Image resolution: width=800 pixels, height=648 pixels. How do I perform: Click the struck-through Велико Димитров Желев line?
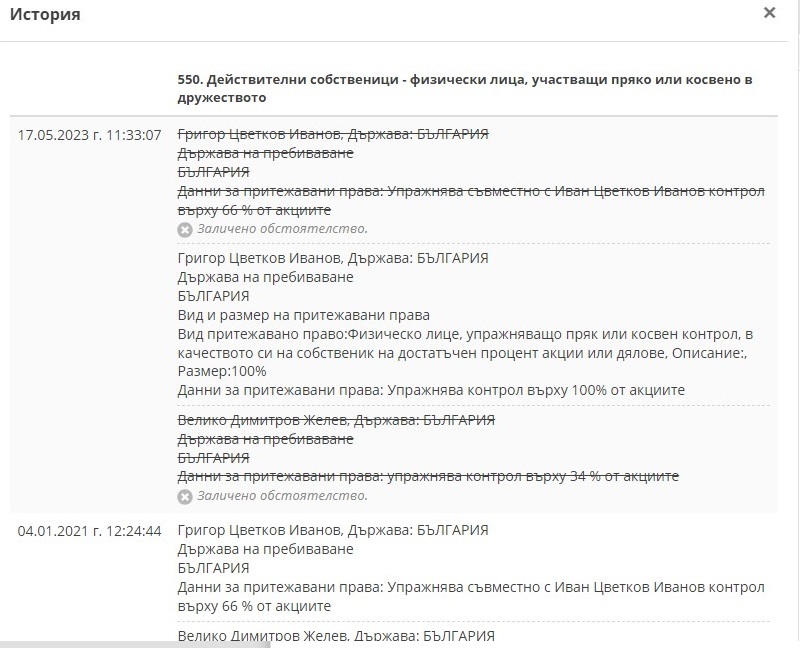(336, 420)
